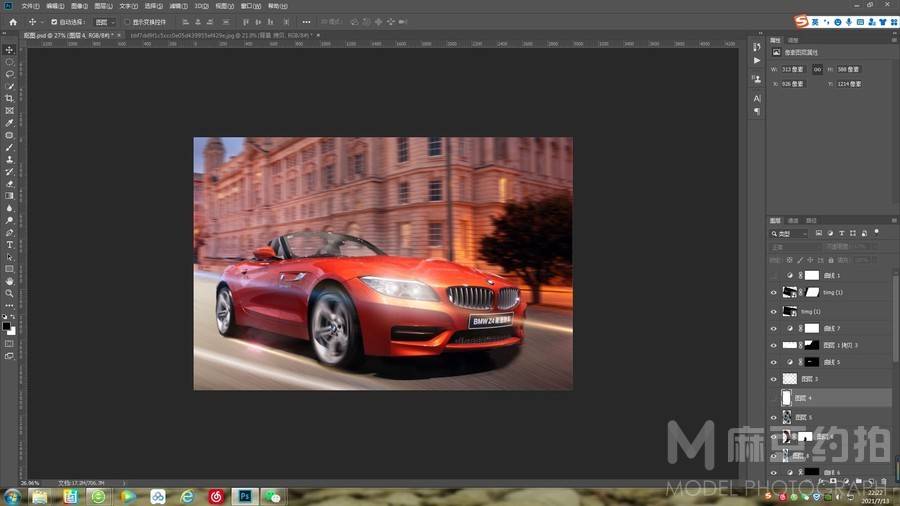The image size is (900, 506).
Task: Select the Path Selection tool
Action: (9, 257)
